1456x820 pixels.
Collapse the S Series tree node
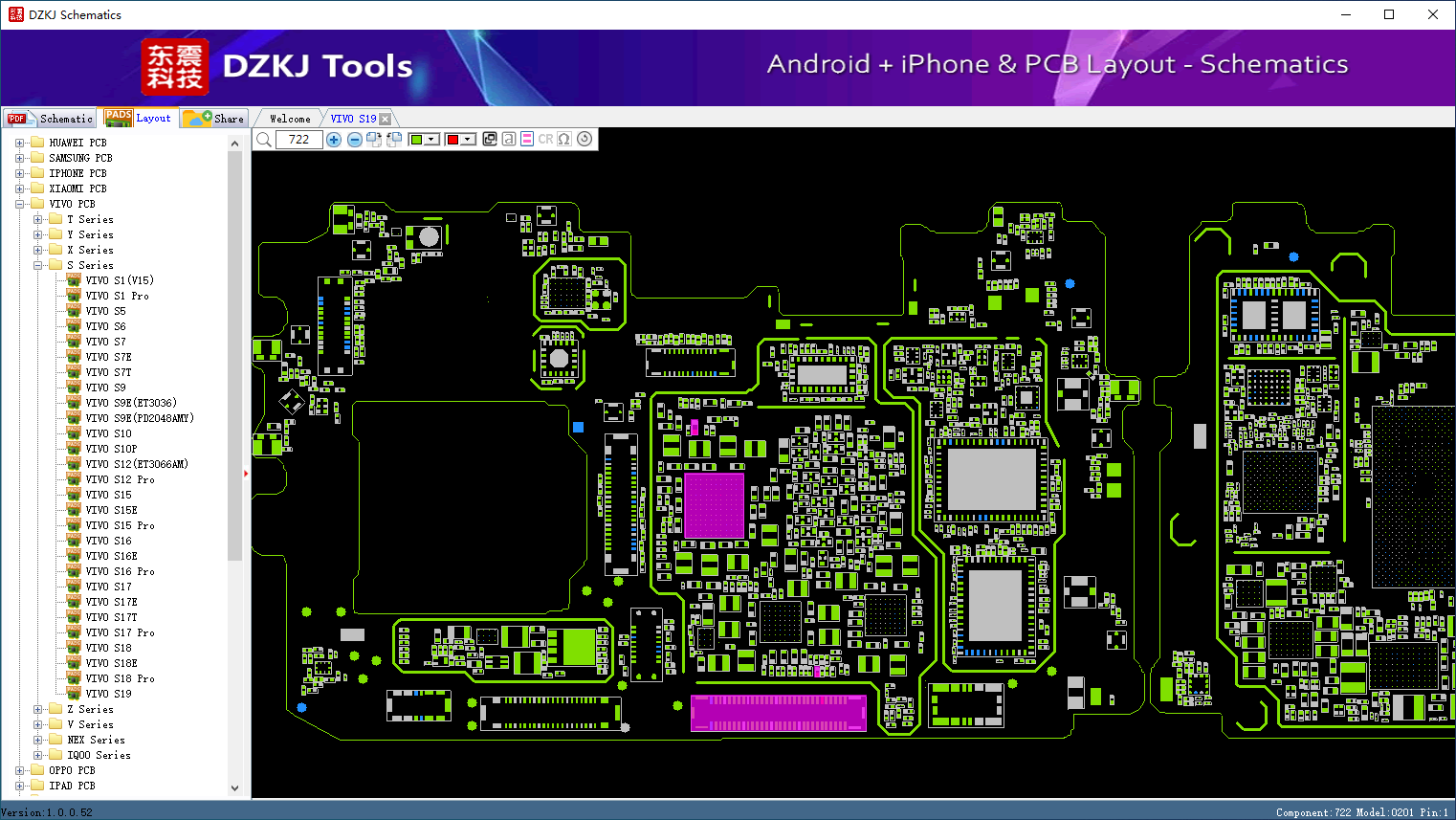click(x=38, y=265)
